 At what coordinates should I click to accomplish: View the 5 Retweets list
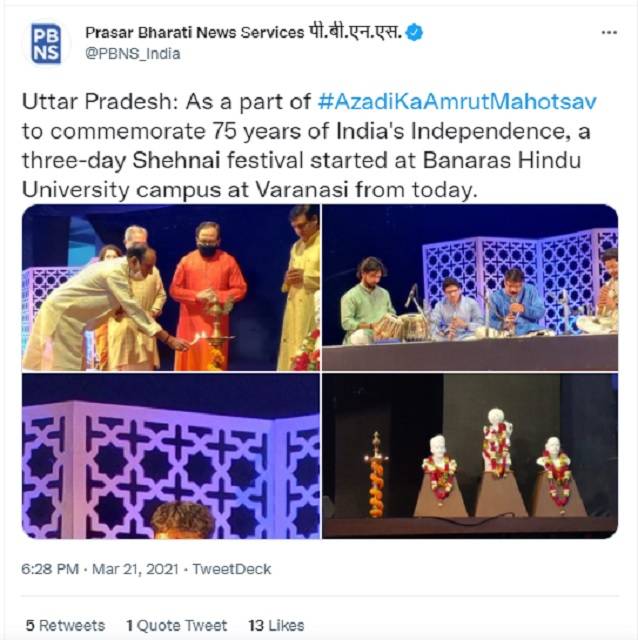coord(65,625)
